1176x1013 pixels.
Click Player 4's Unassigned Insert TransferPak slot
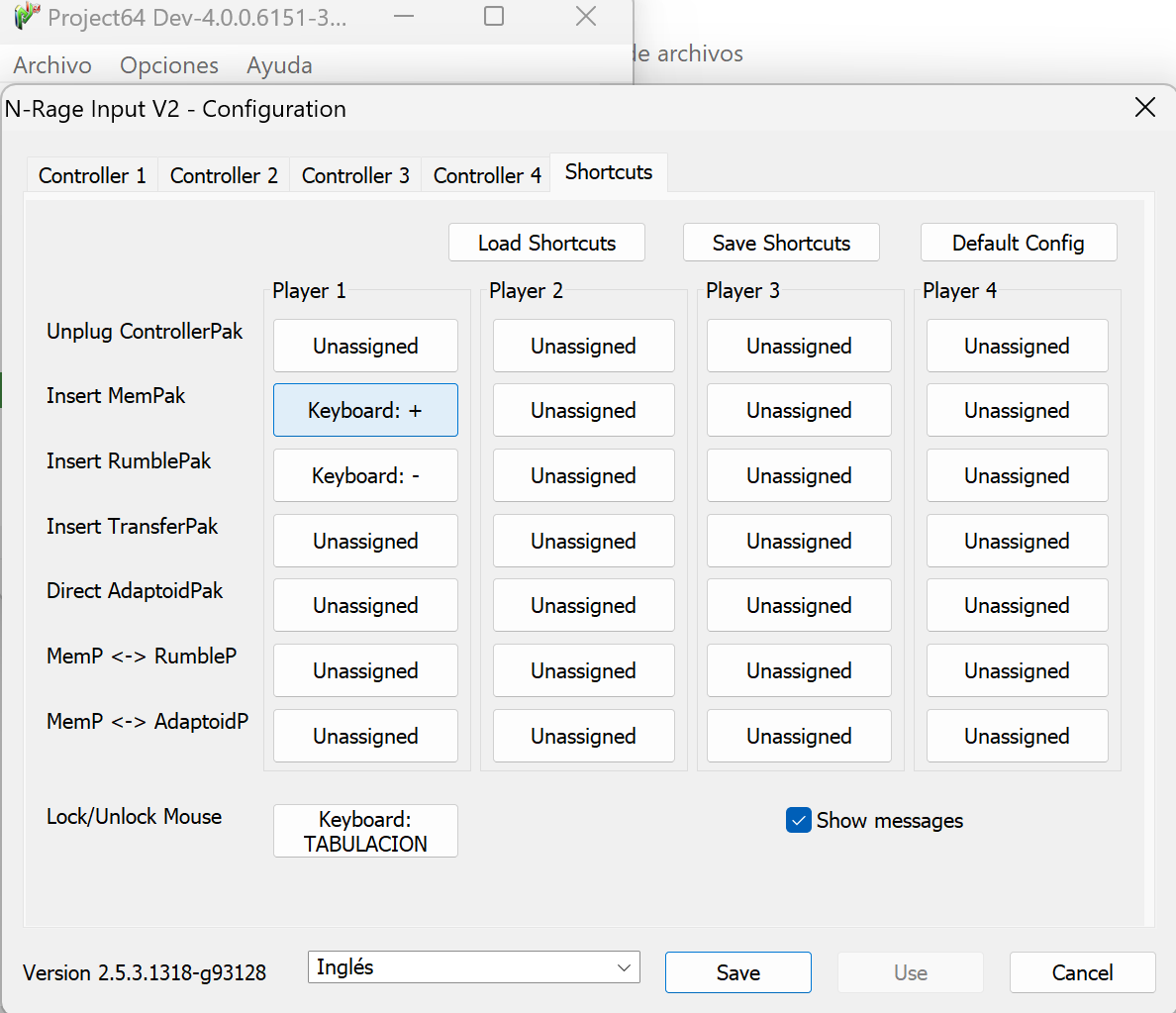tap(1017, 541)
